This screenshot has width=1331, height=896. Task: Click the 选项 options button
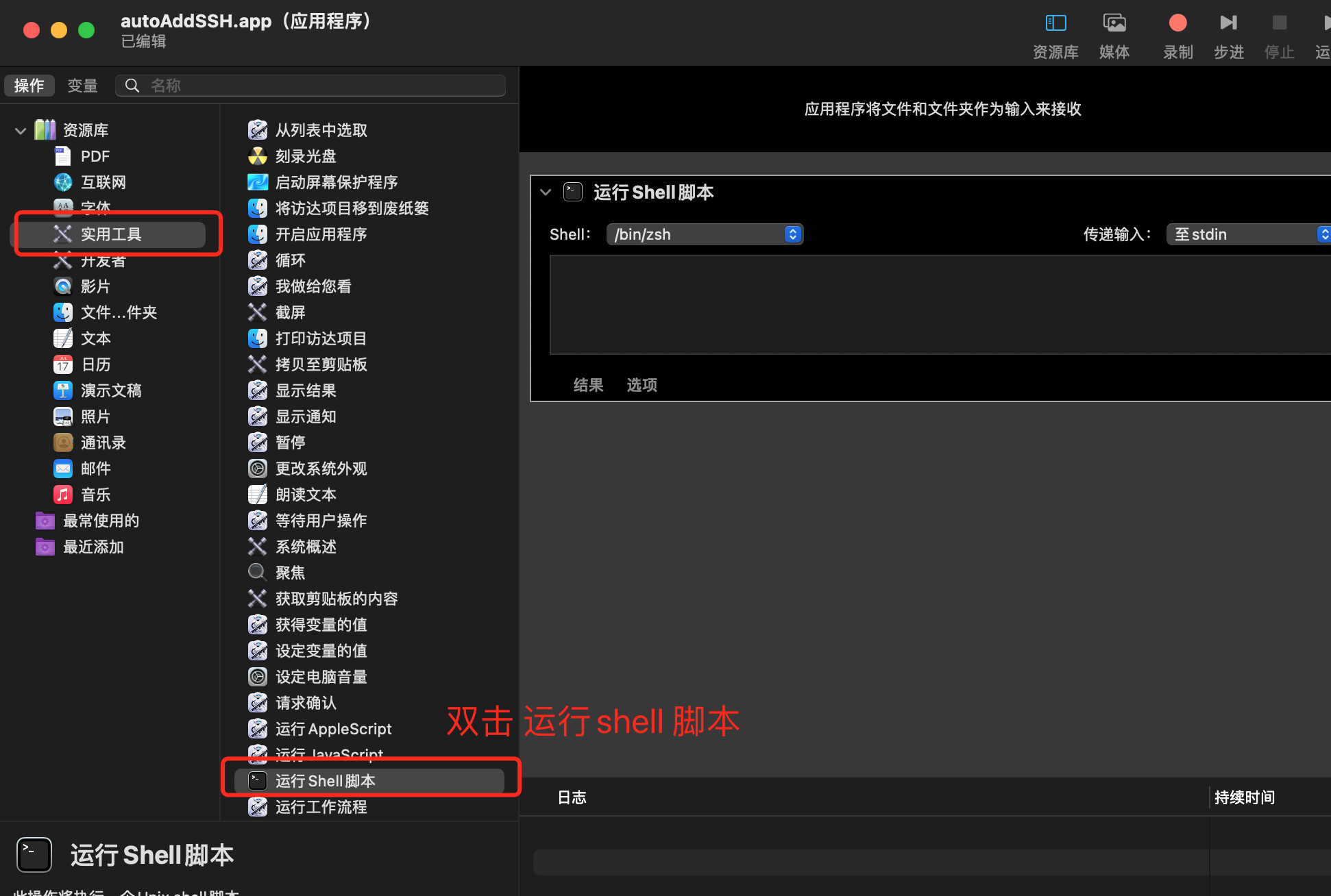point(642,385)
